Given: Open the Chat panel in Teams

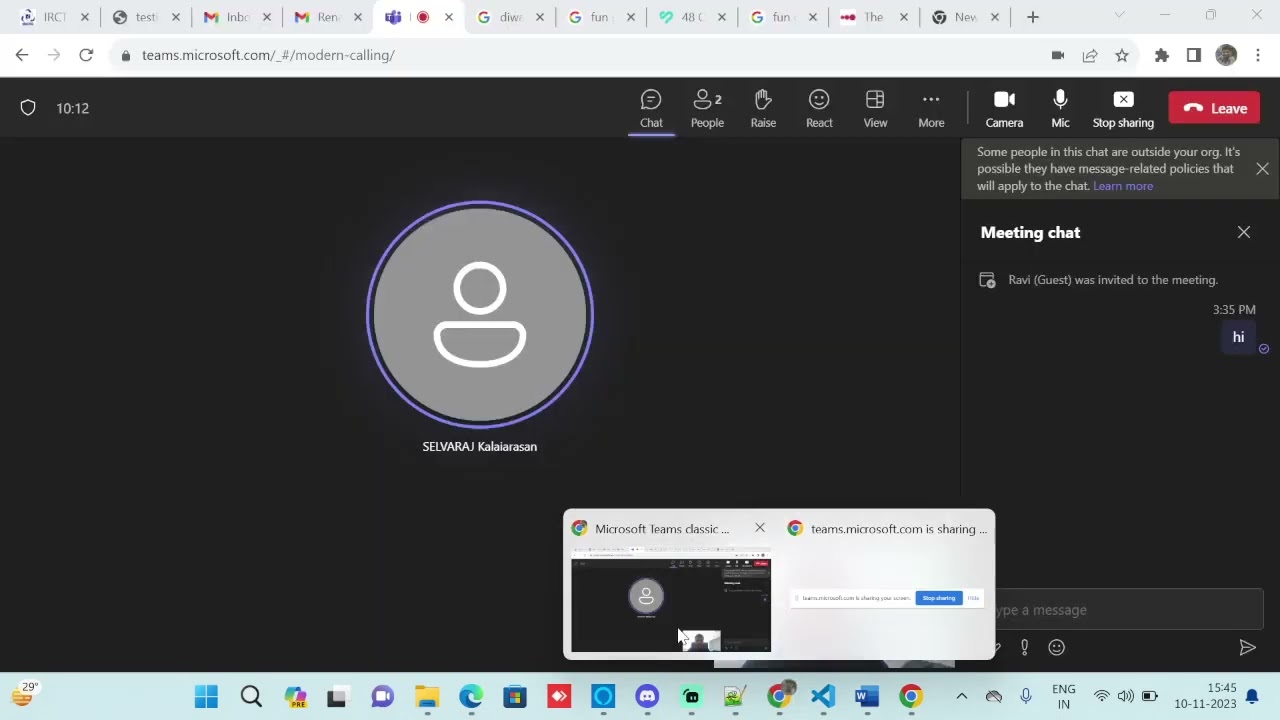Looking at the screenshot, I should click(x=651, y=109).
